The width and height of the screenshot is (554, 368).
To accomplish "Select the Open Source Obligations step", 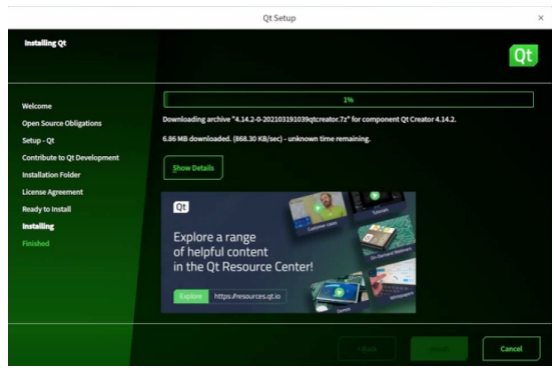I will click(x=62, y=123).
